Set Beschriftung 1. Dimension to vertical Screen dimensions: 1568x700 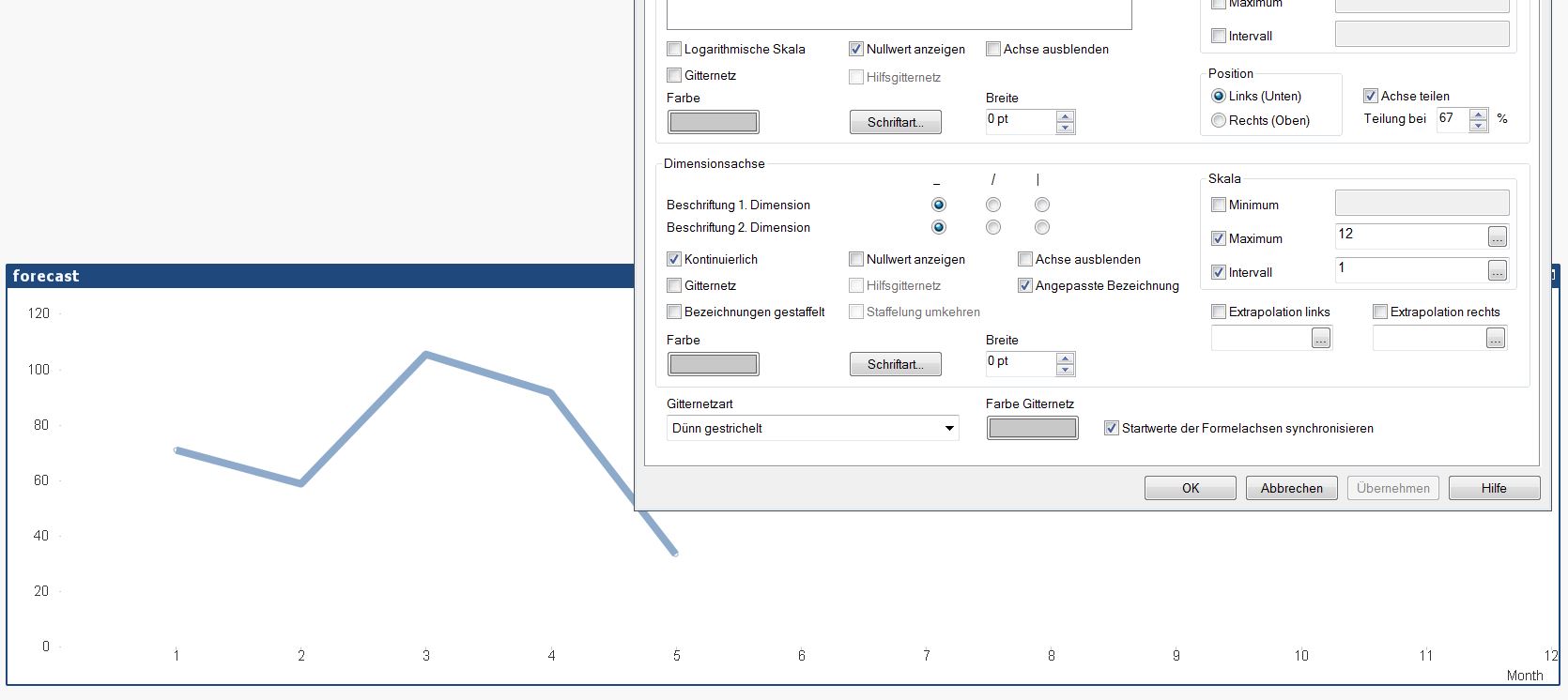[x=1042, y=205]
